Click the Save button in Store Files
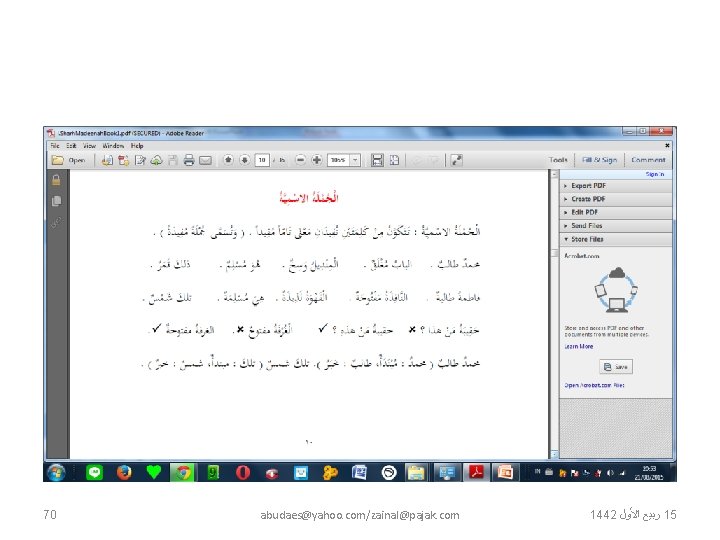Viewport: 720px width, 540px height. 616,366
